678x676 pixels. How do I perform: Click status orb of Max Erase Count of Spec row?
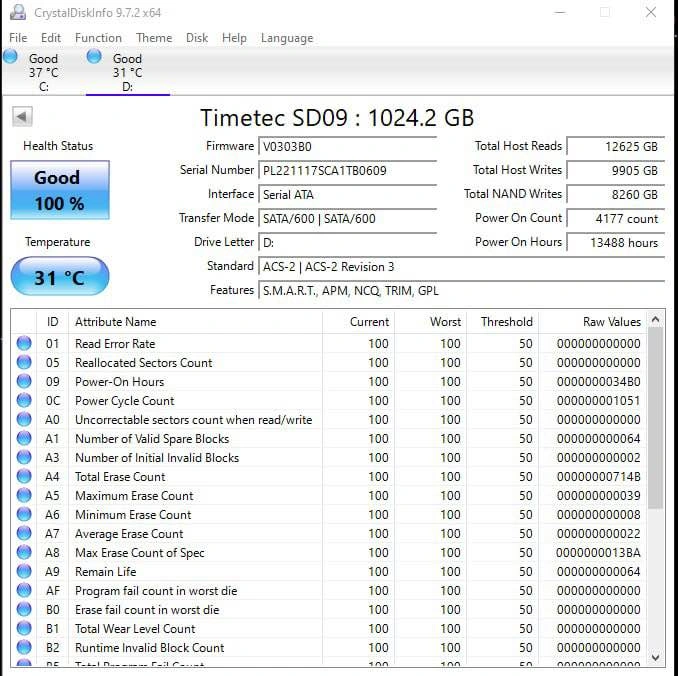point(24,553)
